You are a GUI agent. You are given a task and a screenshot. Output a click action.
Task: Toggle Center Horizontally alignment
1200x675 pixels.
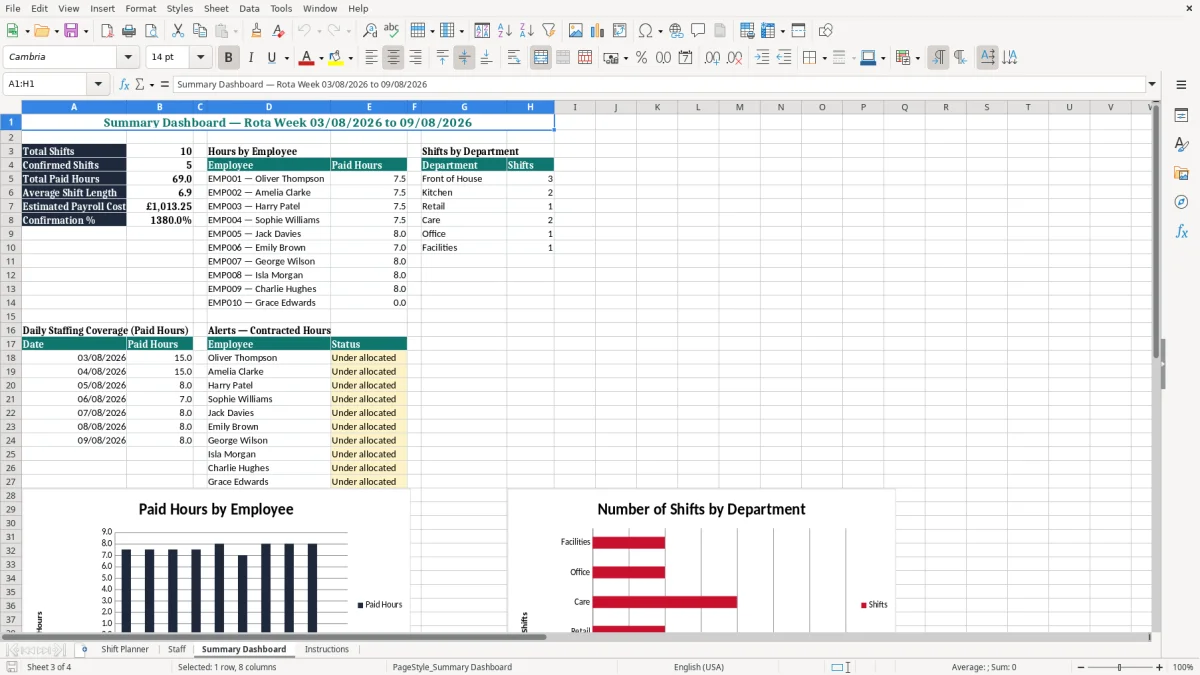coord(393,58)
